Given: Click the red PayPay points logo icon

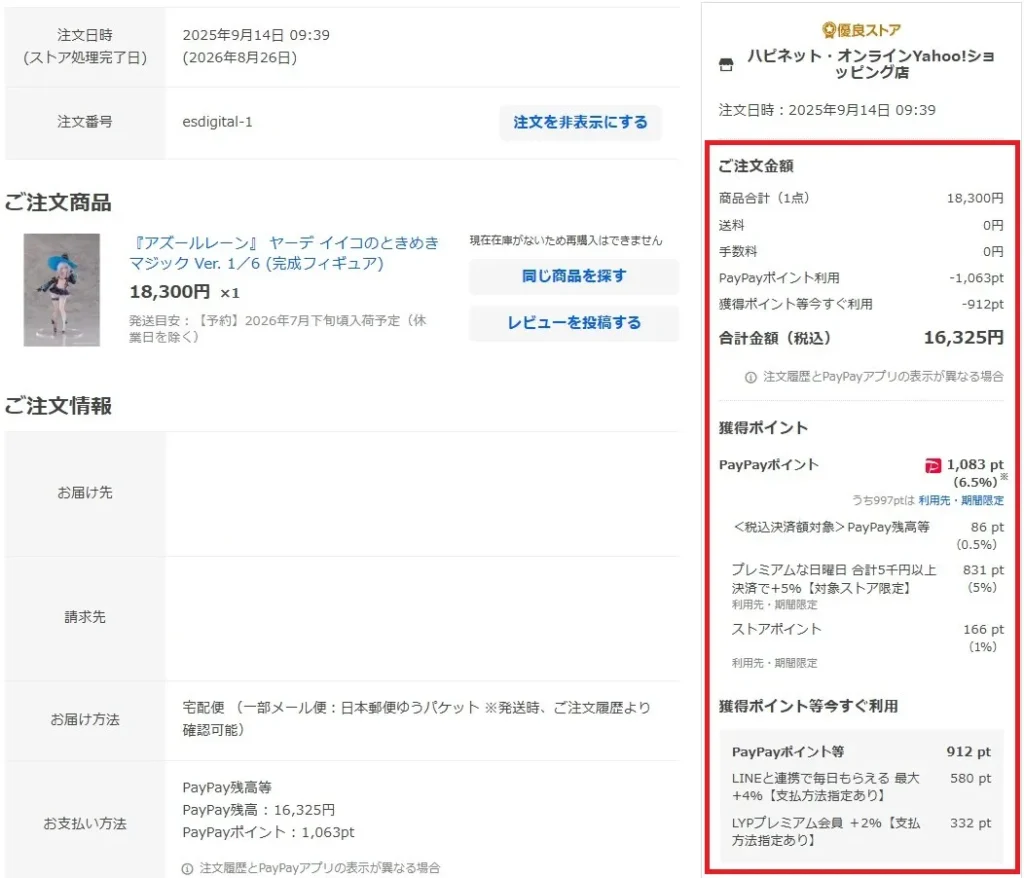Looking at the screenshot, I should [x=933, y=466].
